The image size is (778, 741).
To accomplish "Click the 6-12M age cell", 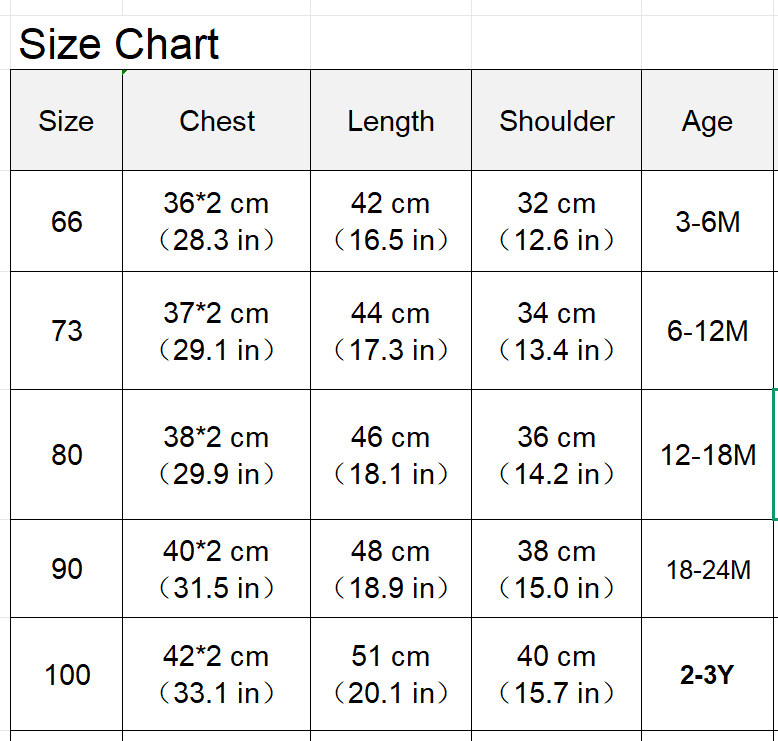I will [x=708, y=330].
